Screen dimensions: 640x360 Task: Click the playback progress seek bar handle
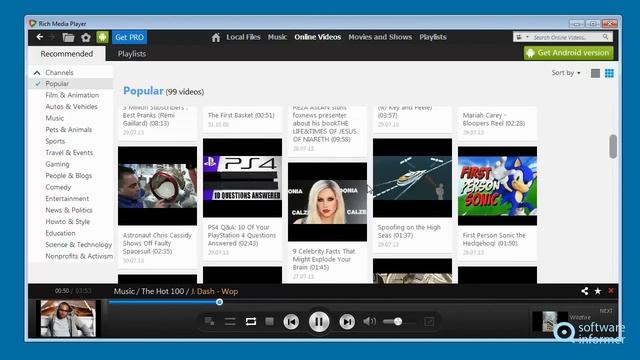(x=219, y=302)
